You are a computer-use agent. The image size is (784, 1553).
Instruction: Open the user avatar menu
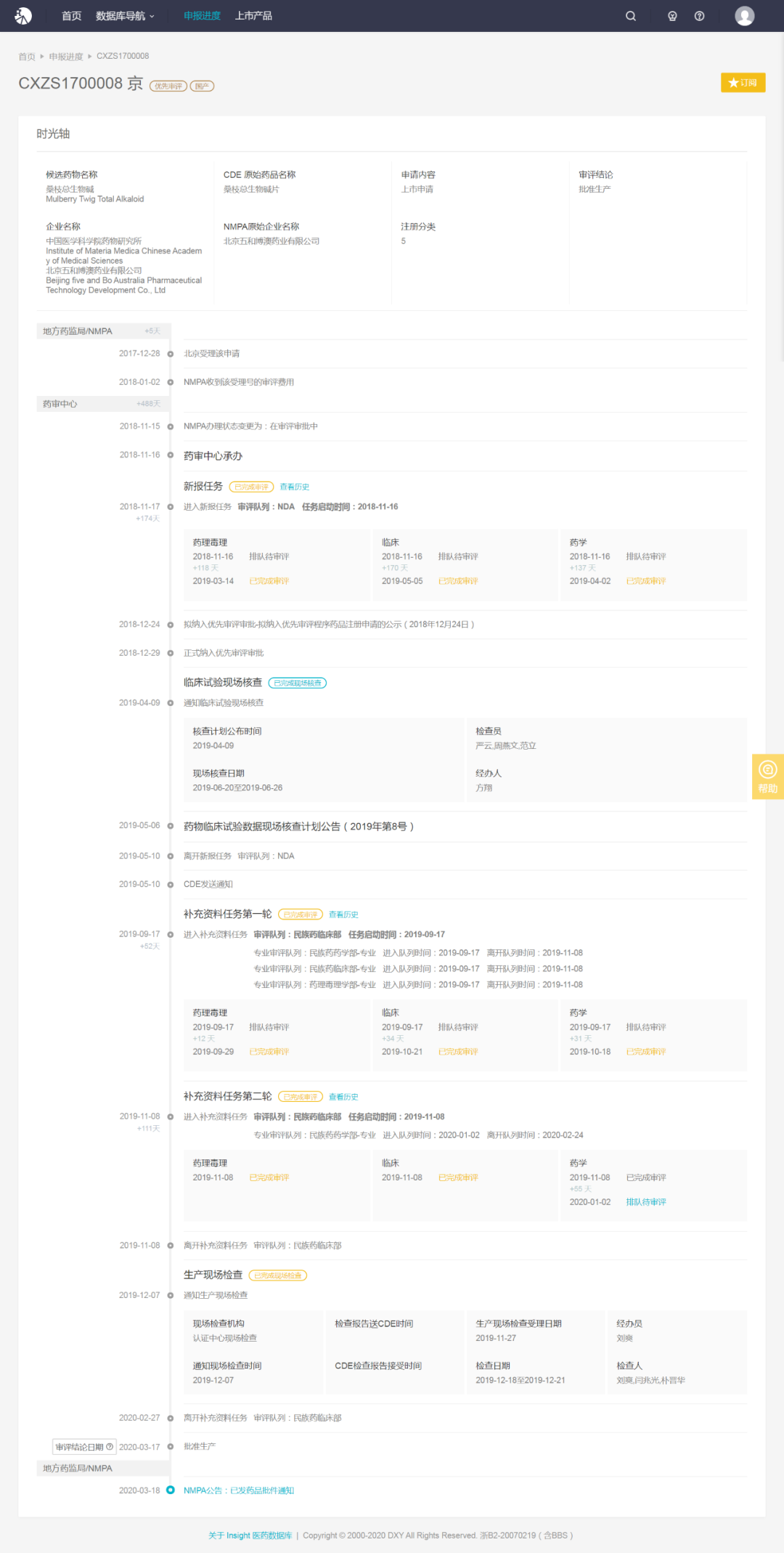[745, 16]
